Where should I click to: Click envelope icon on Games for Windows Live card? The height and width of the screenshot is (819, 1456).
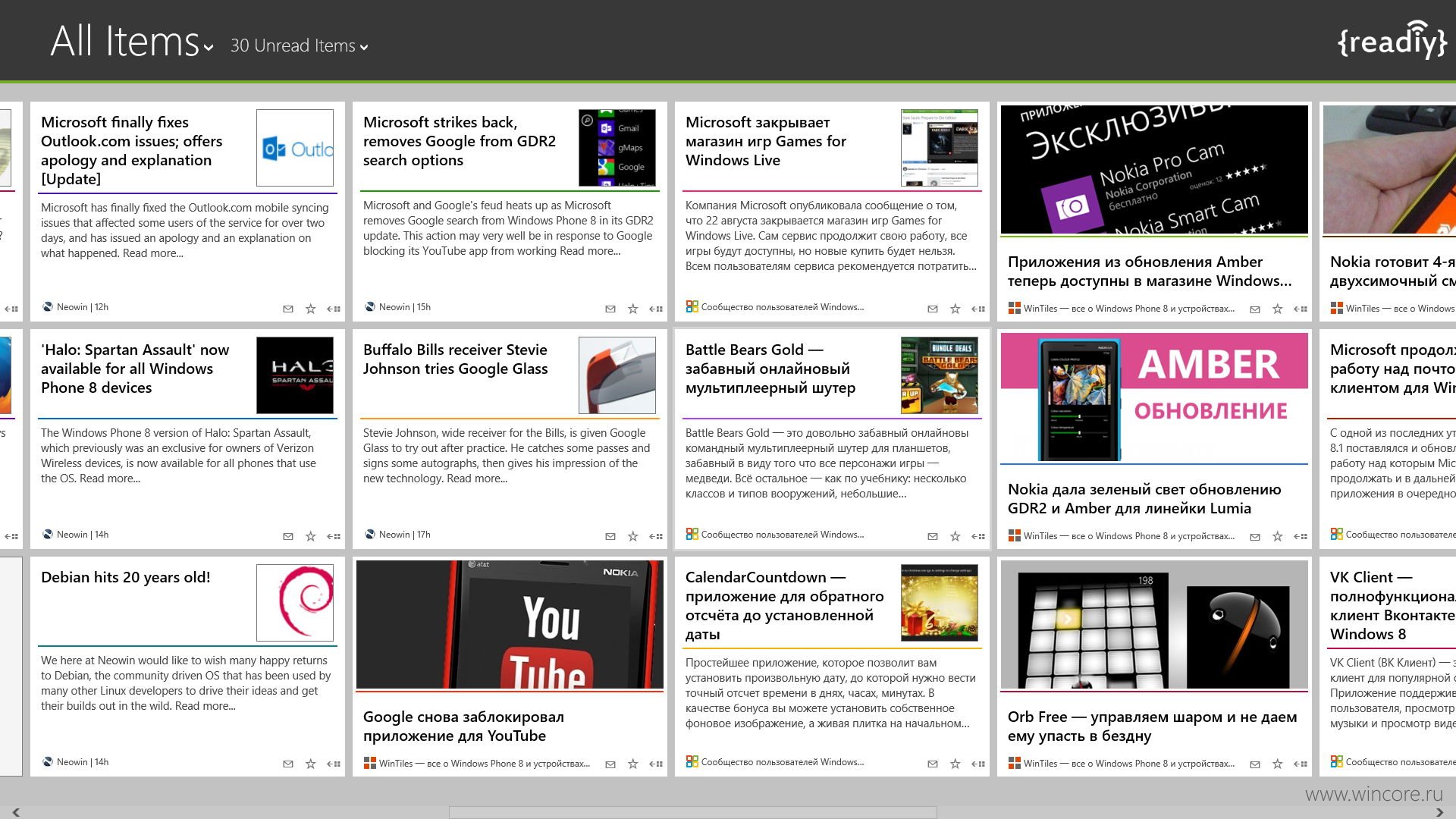(933, 309)
